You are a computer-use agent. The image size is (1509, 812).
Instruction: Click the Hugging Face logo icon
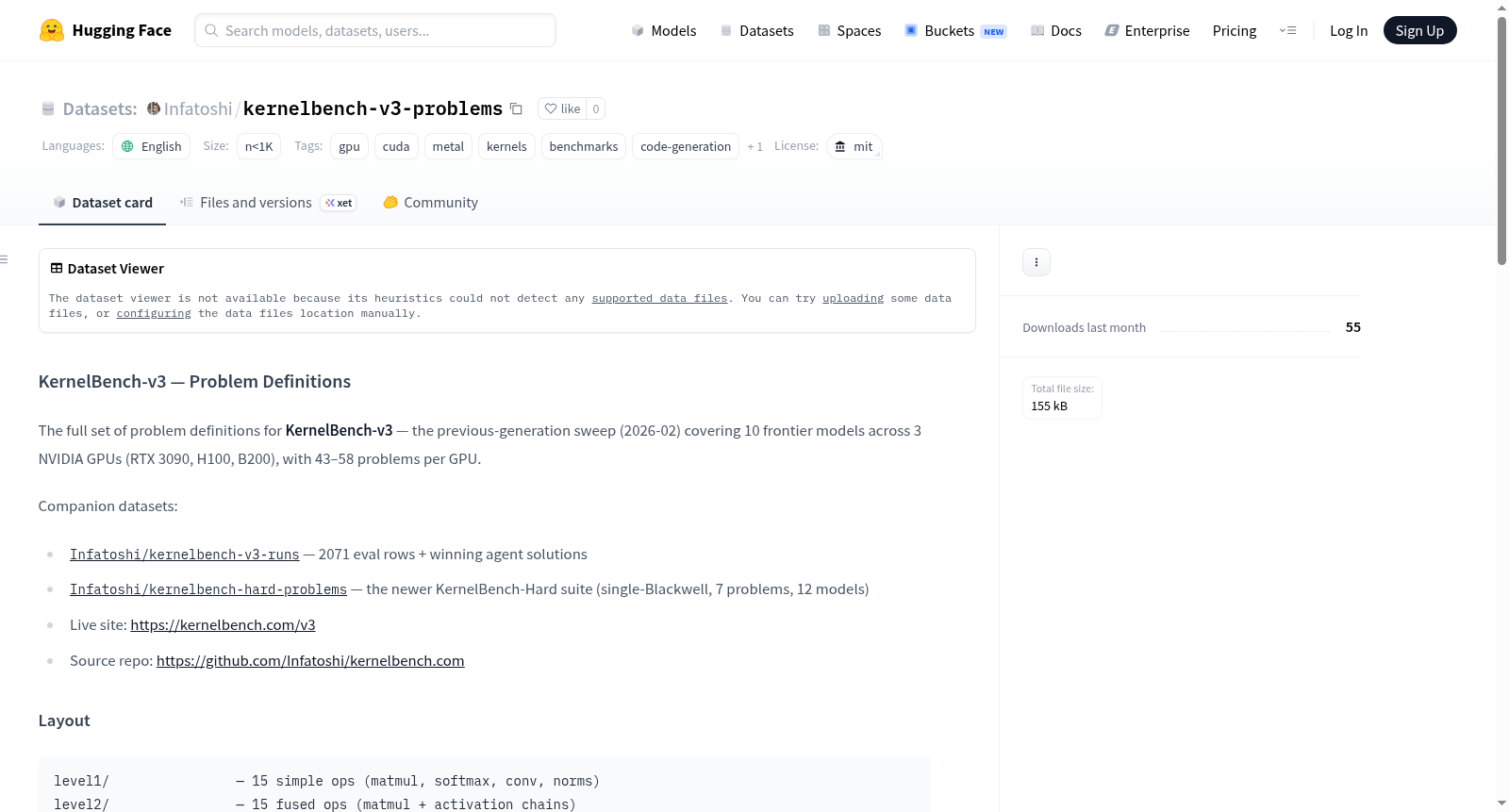coord(52,30)
